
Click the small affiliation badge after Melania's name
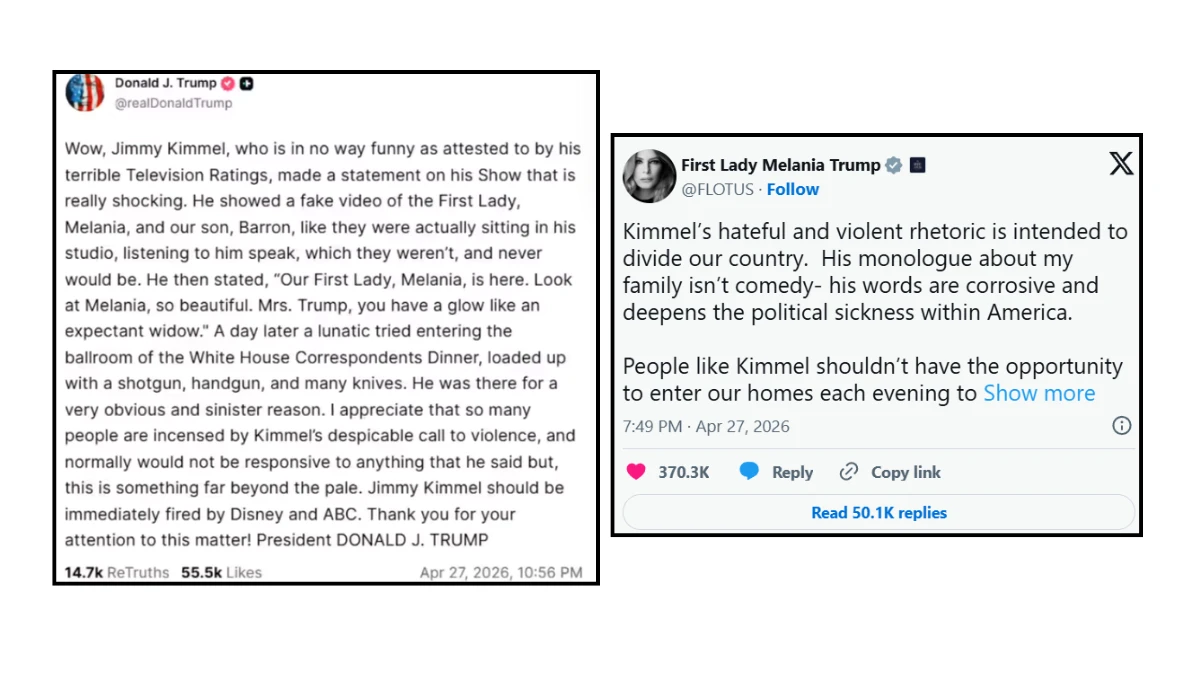click(x=917, y=165)
